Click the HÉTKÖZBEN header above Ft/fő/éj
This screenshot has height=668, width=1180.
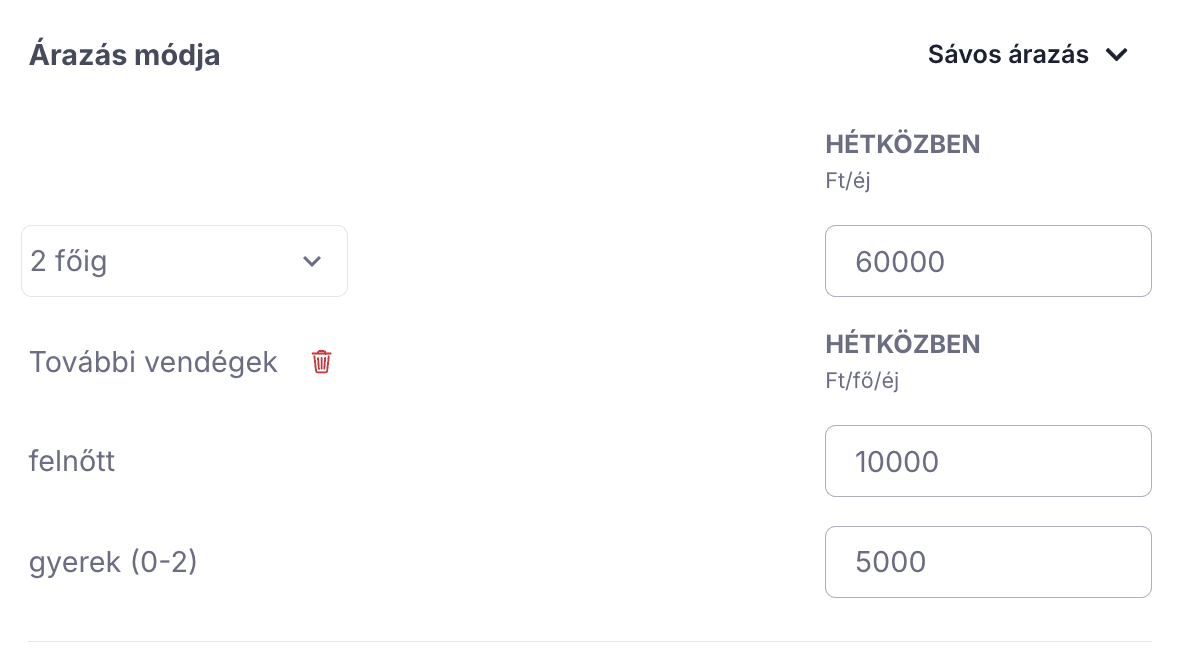[902, 344]
